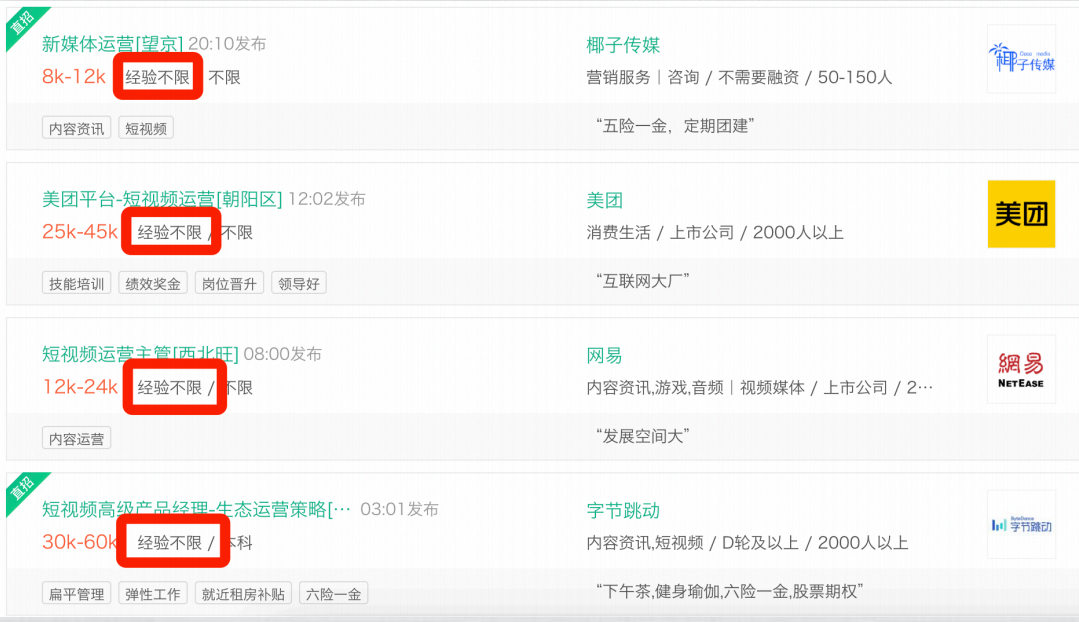This screenshot has height=622, width=1079.
Task: Click the 30k-60k salary text
Action: [79, 542]
